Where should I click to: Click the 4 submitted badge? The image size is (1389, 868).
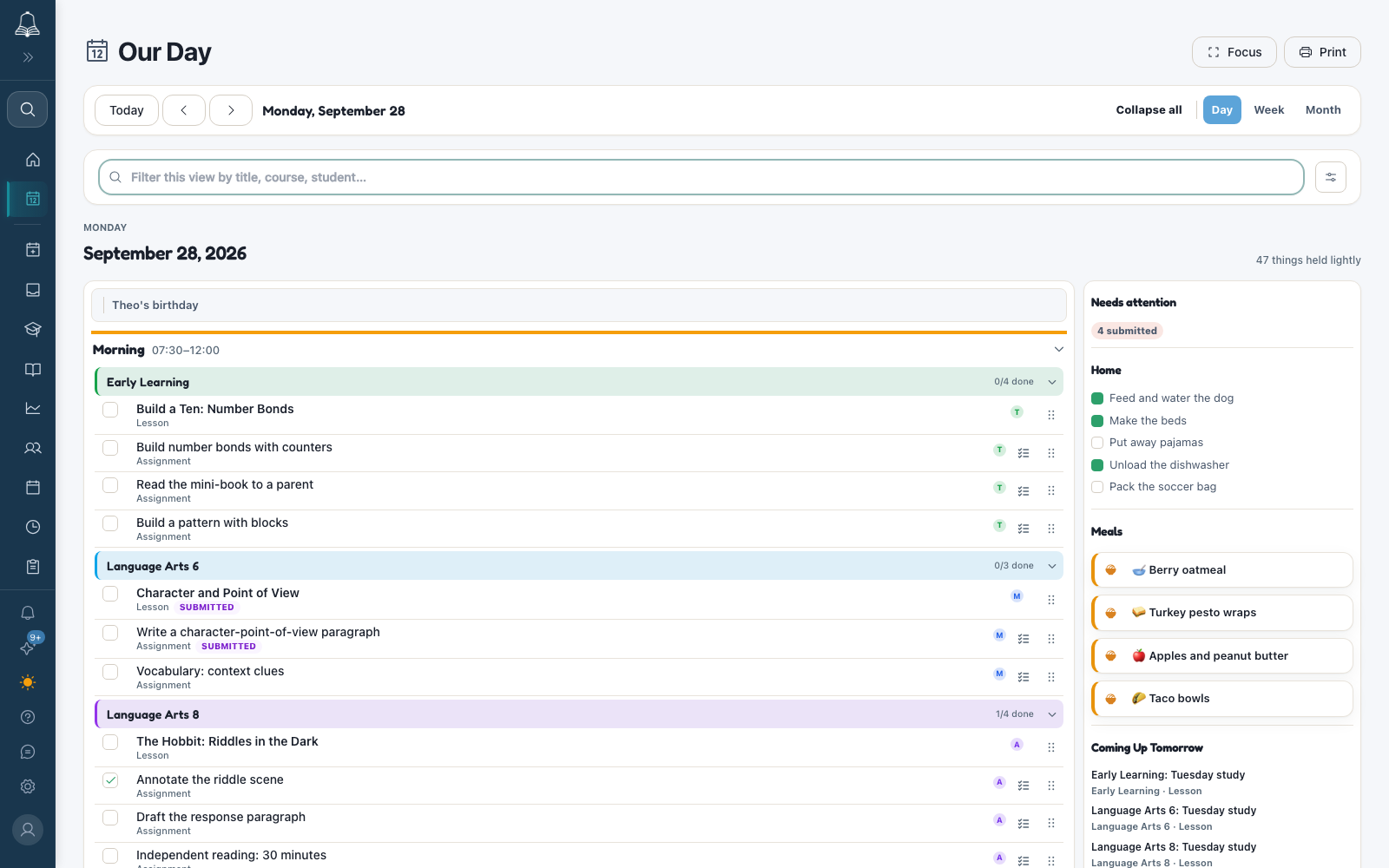(x=1127, y=331)
